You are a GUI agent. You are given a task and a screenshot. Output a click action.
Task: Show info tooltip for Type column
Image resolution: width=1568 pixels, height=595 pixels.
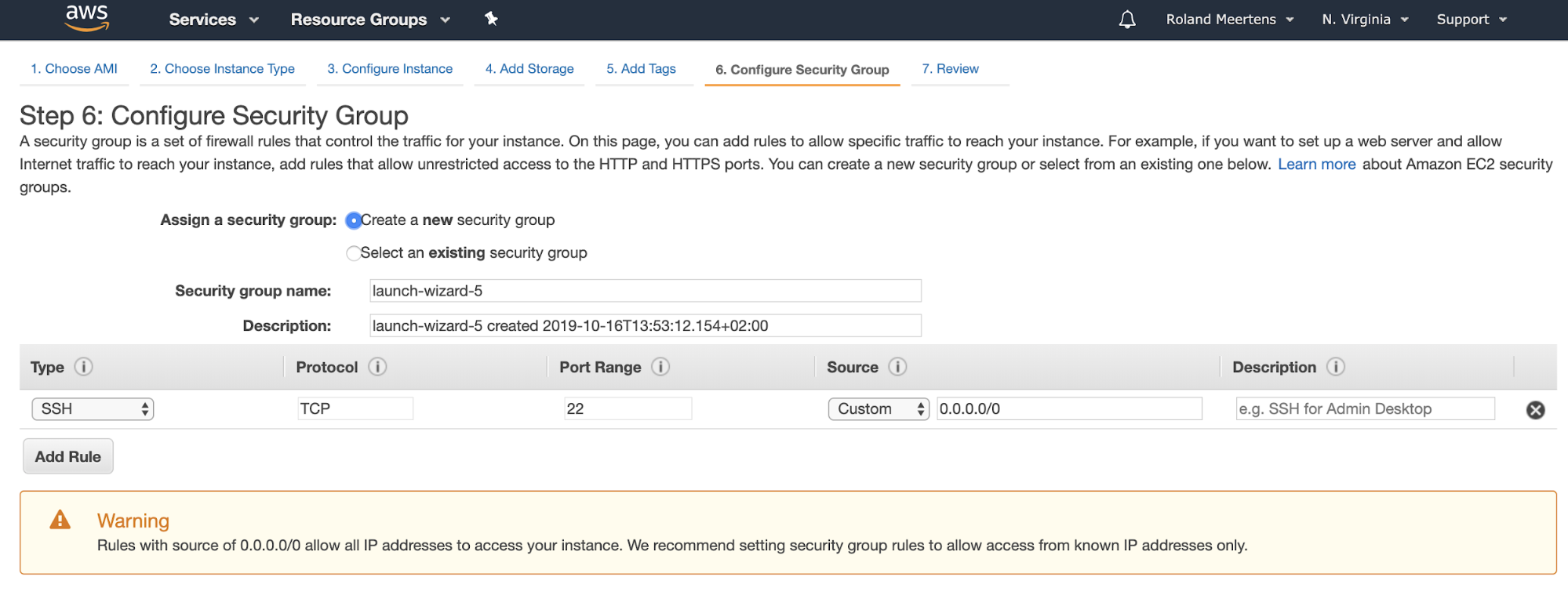pyautogui.click(x=83, y=367)
